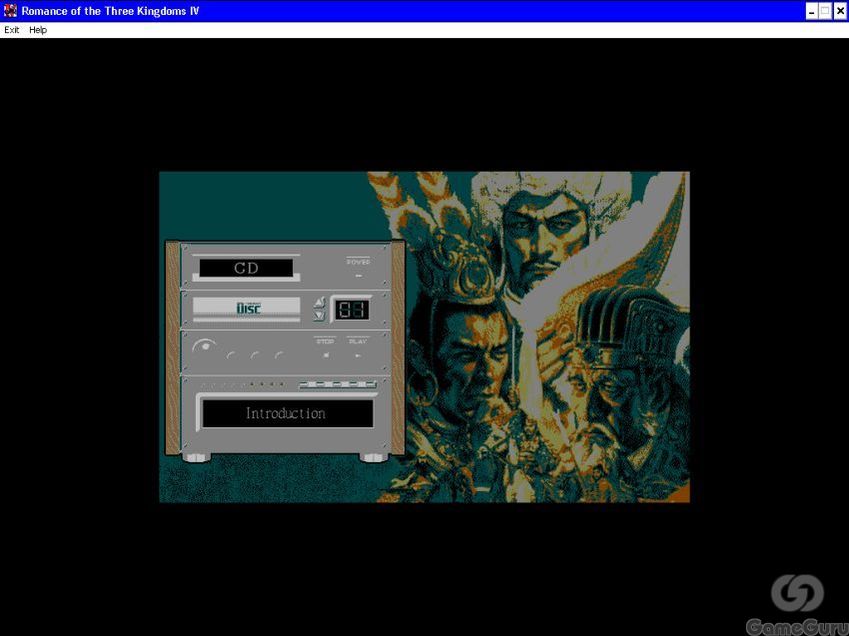The image size is (849, 636).
Task: Click the equalizer slider strip
Action: point(338,384)
